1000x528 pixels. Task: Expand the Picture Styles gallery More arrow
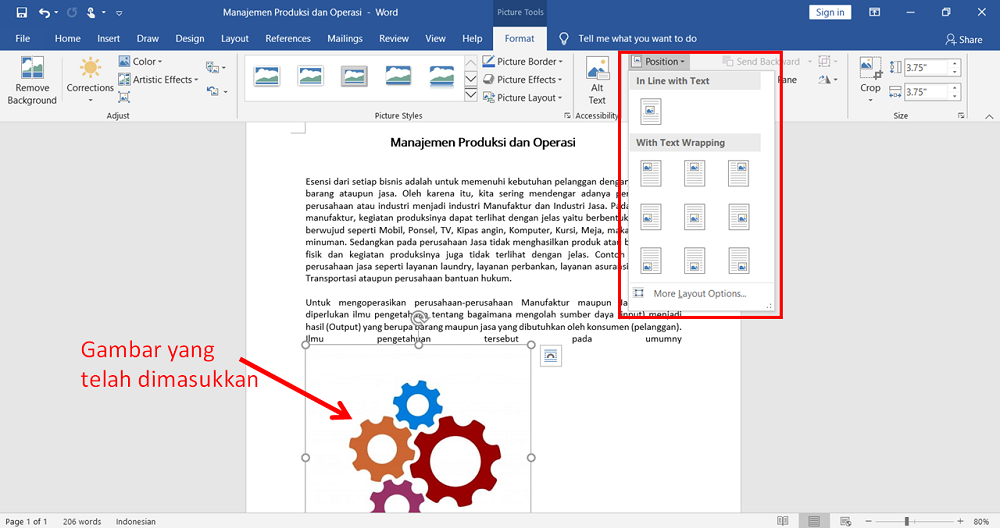[x=471, y=95]
